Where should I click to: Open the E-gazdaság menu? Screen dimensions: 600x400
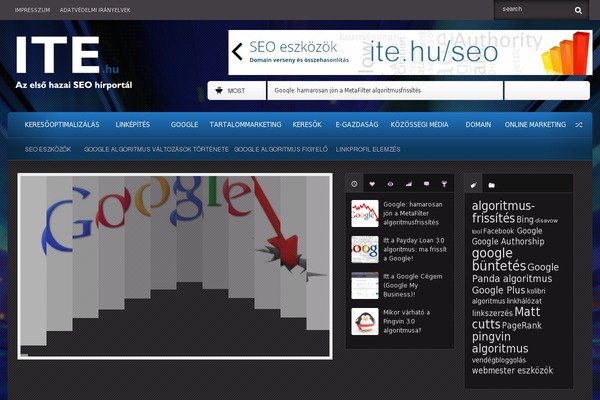(357, 125)
